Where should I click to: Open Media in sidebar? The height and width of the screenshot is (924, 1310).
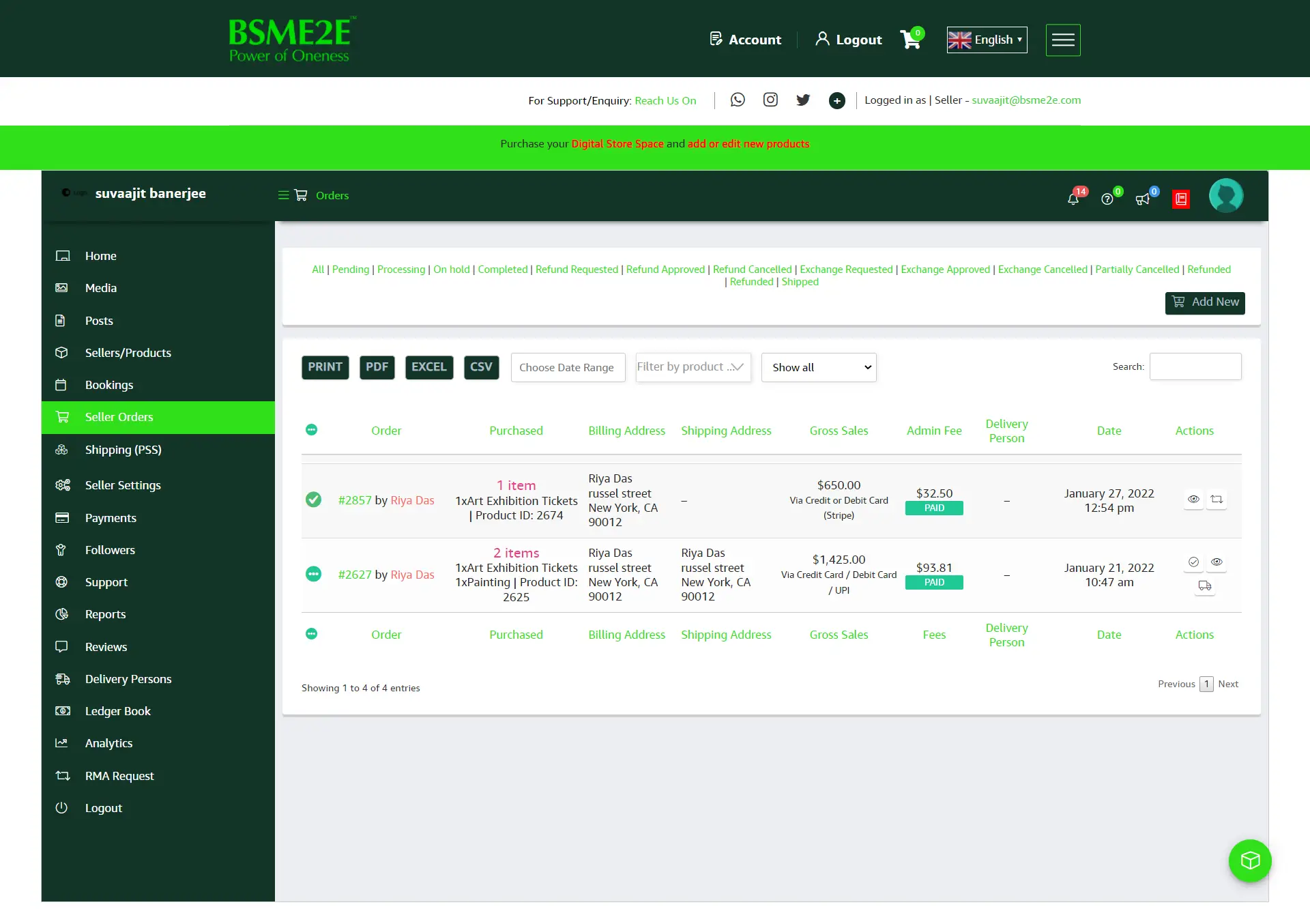coord(158,288)
